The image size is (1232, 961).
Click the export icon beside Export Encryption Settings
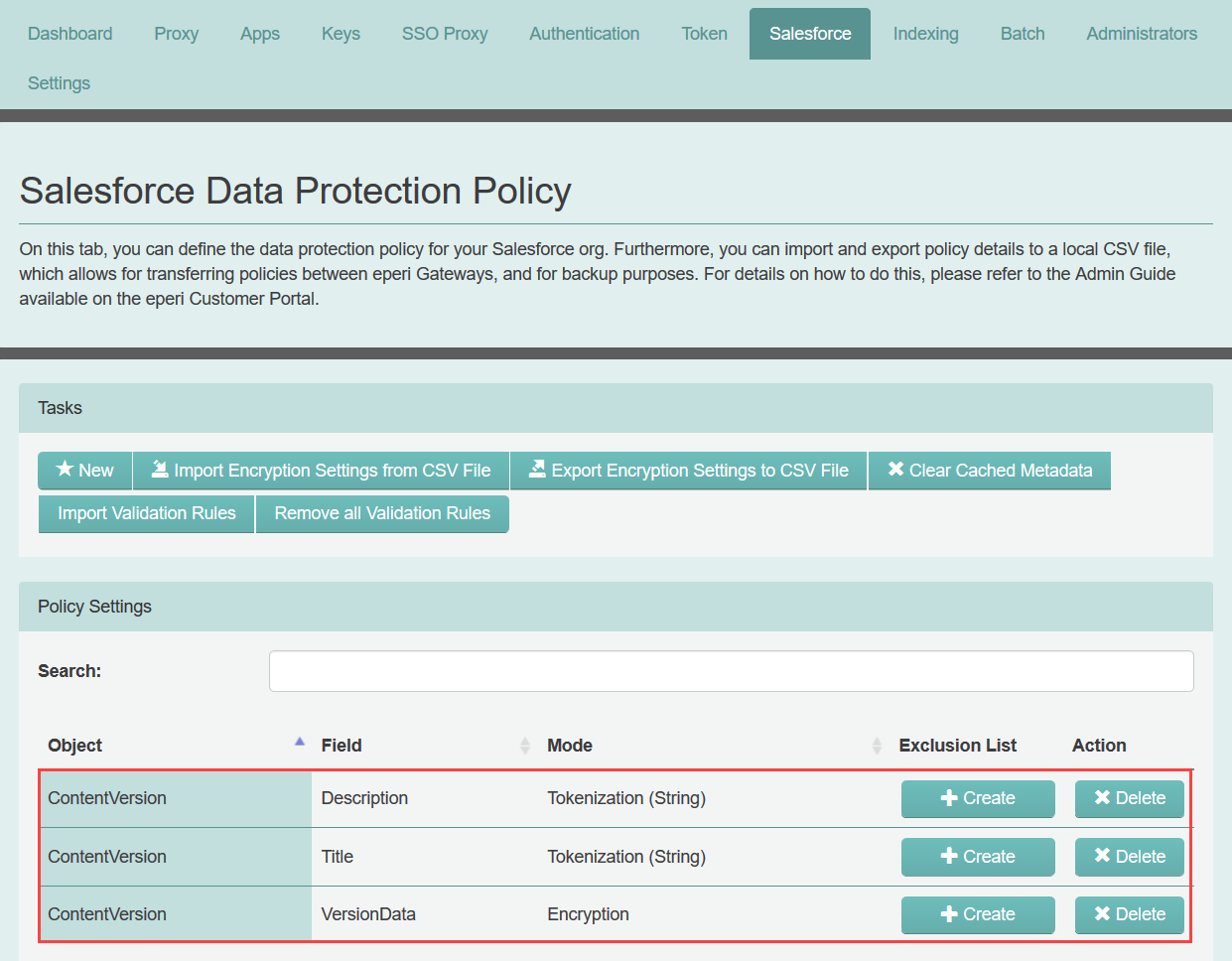click(x=537, y=469)
